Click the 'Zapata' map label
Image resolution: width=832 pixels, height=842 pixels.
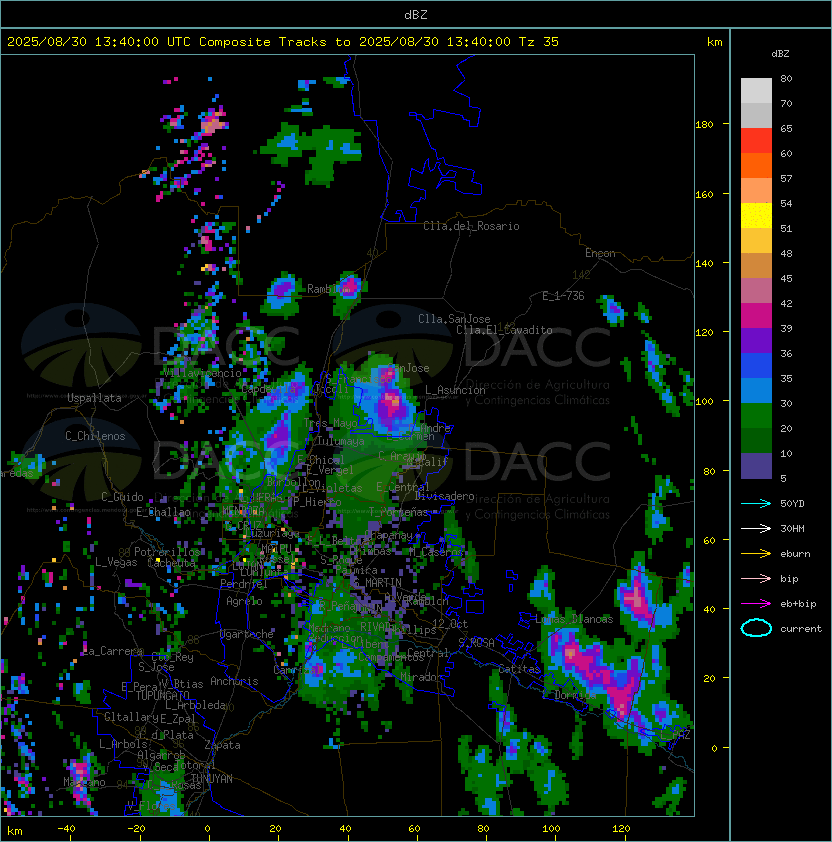pyautogui.click(x=222, y=745)
